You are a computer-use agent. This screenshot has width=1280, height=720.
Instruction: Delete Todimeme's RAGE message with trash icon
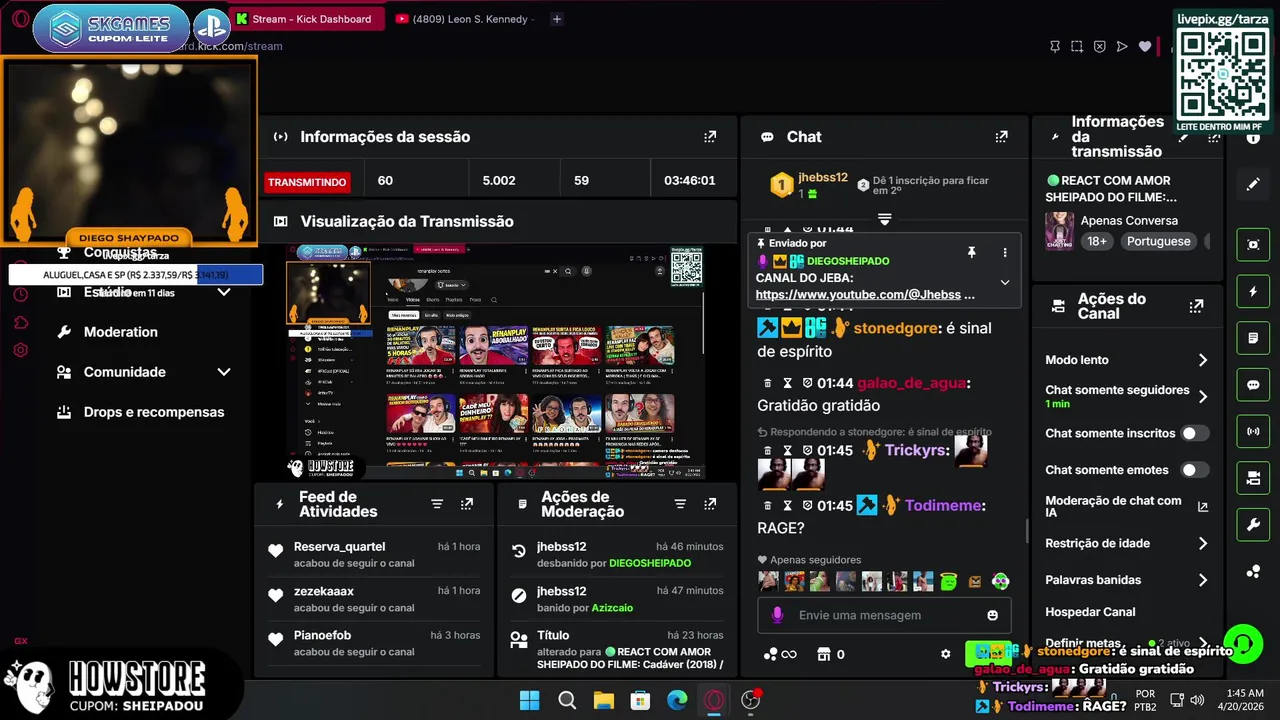(768, 506)
